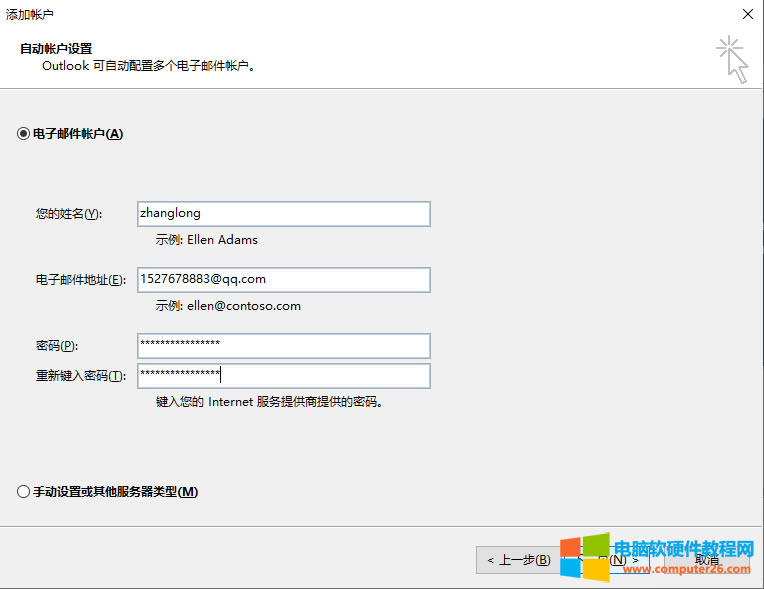This screenshot has width=764, height=589.
Task: Select the 电子邮件帐户(A) radio button
Action: 24,134
